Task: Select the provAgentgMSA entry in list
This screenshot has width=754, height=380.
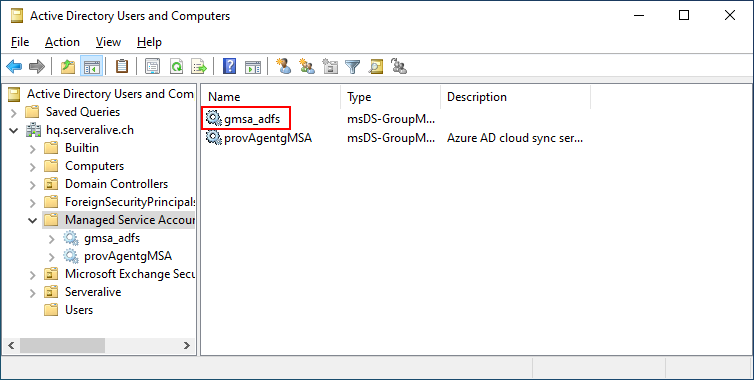Action: point(259,138)
